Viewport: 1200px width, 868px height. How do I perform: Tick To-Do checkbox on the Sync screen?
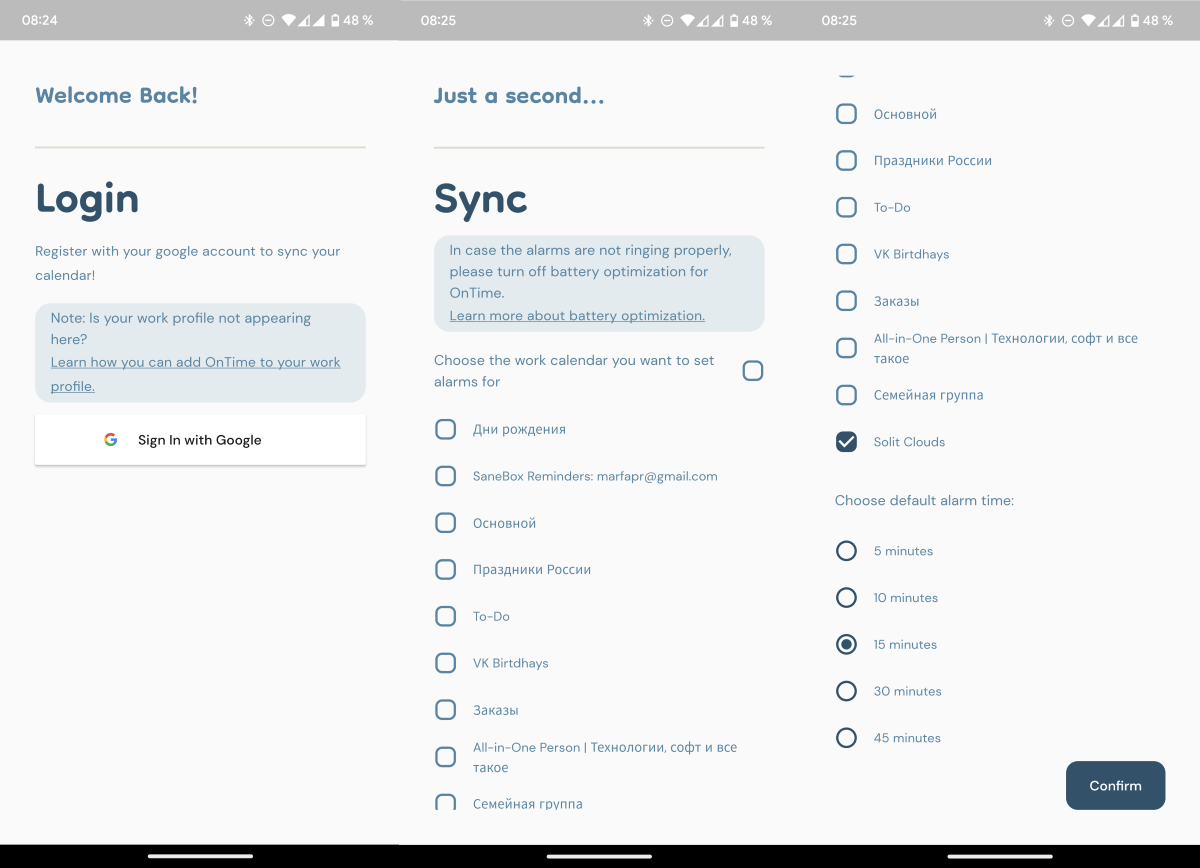pos(446,616)
